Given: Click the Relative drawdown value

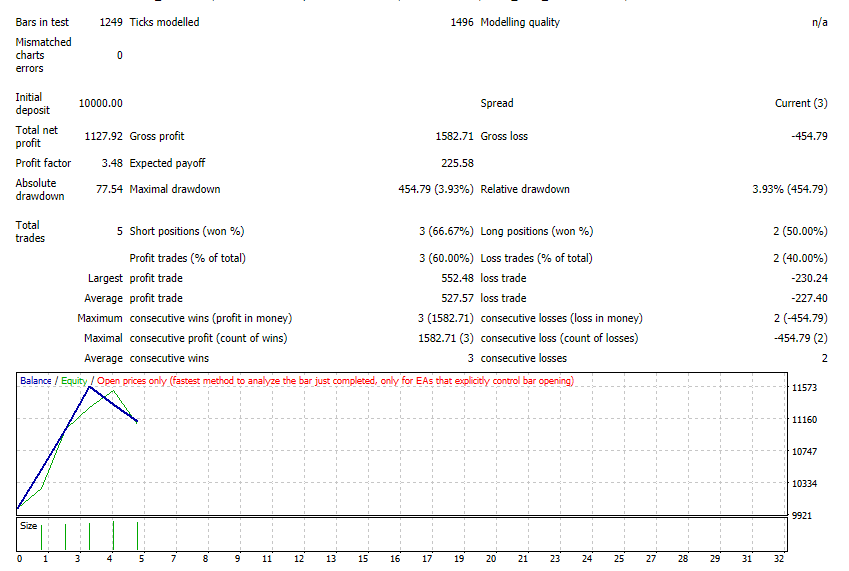Looking at the screenshot, I should tap(789, 189).
